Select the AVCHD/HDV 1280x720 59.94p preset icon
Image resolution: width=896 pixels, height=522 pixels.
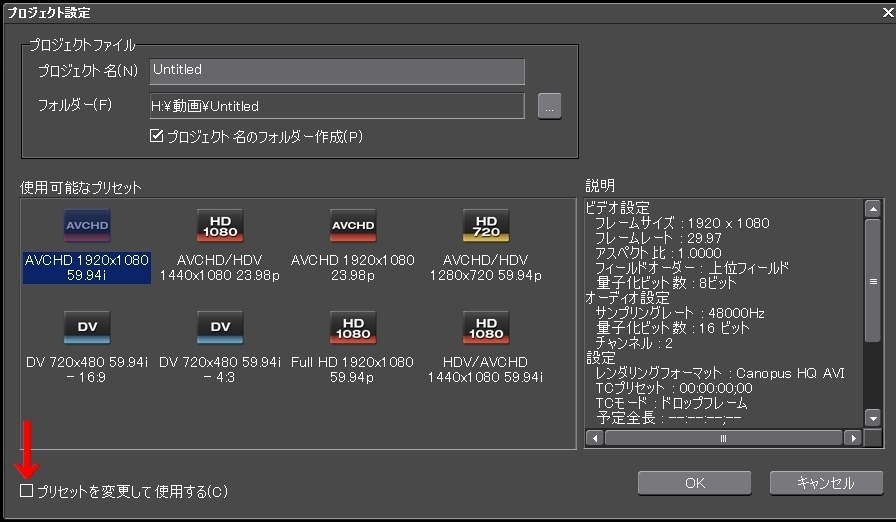tap(486, 226)
